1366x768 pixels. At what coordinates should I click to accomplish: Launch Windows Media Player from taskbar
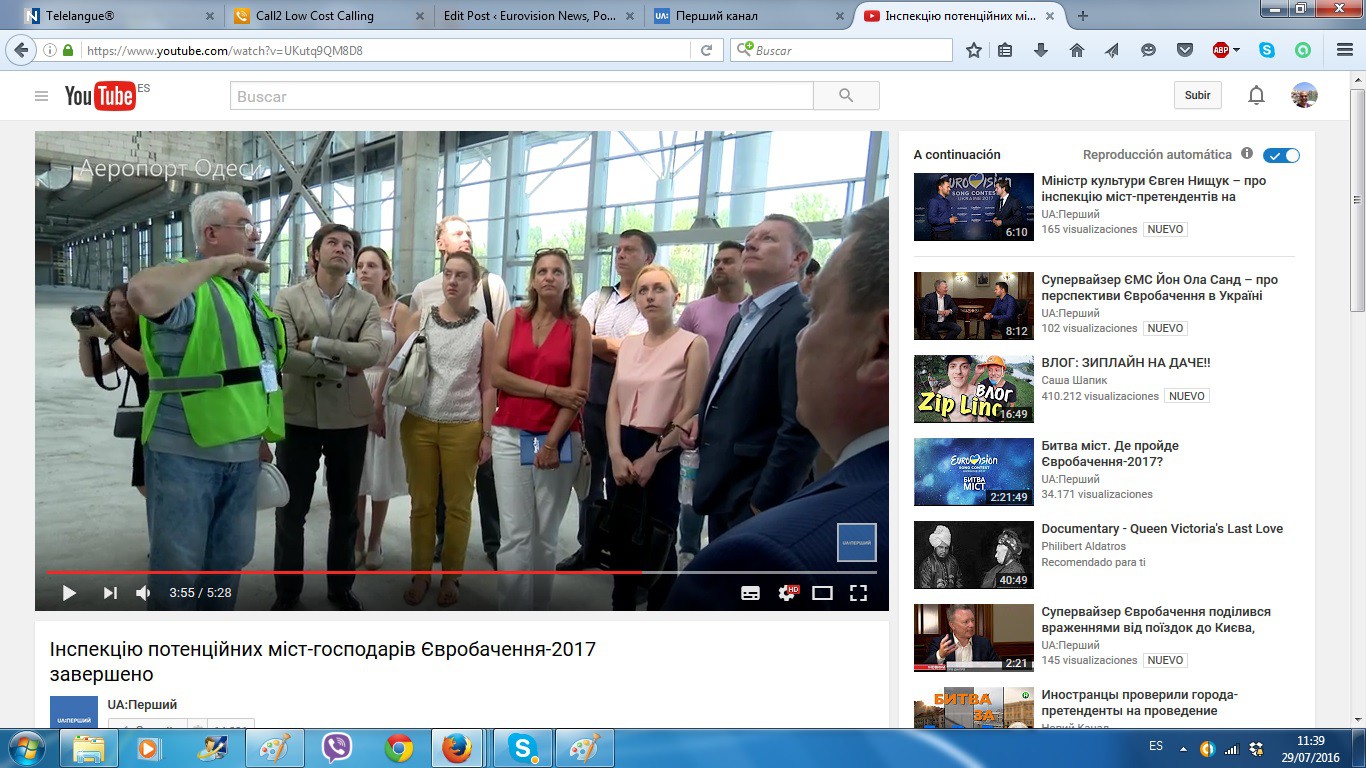(149, 748)
